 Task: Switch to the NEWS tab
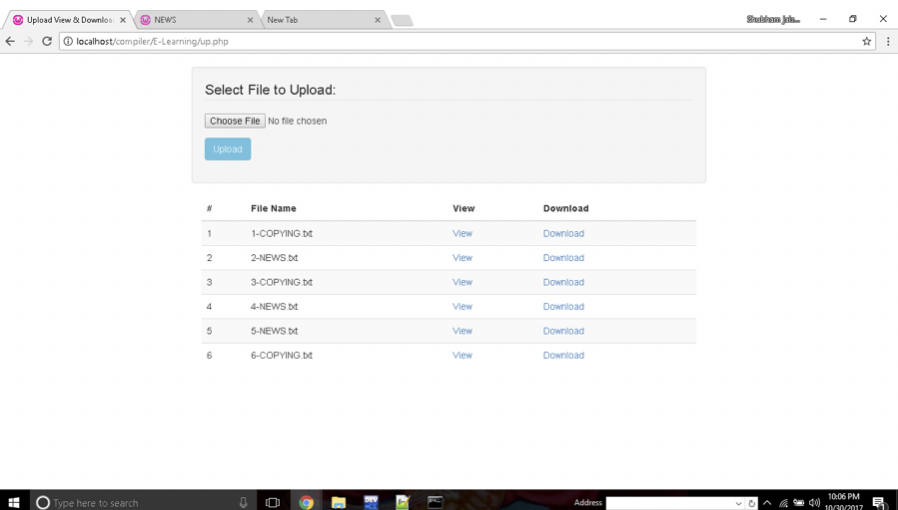click(x=196, y=20)
